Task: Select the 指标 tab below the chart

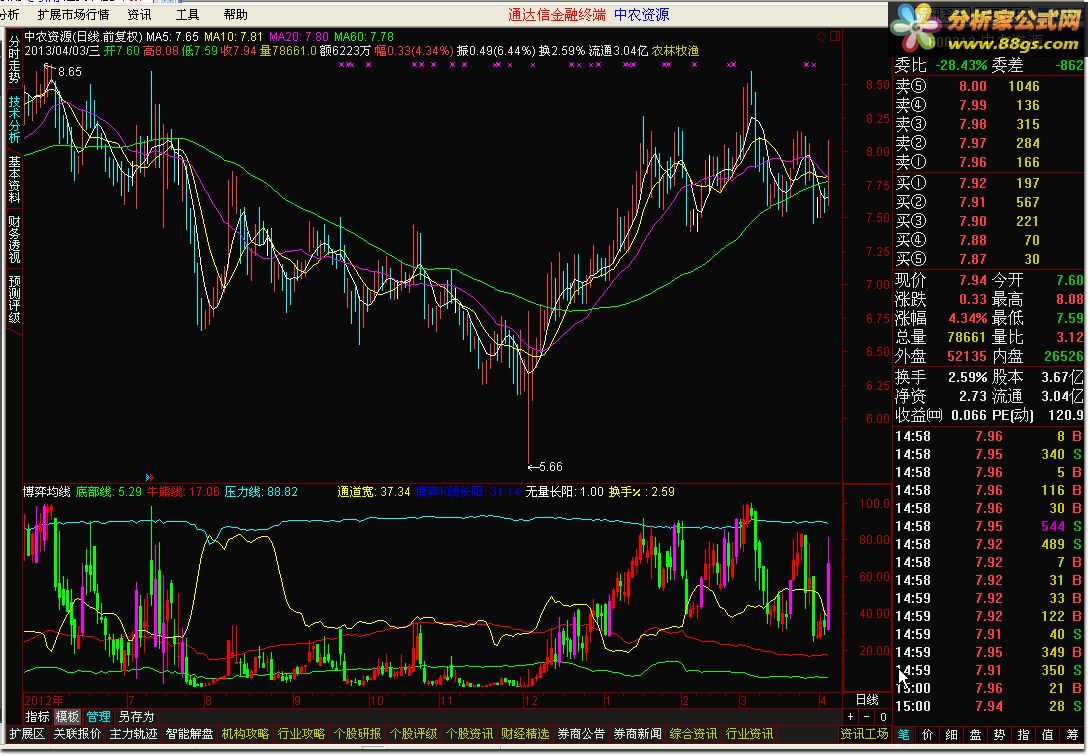Action: pos(38,716)
